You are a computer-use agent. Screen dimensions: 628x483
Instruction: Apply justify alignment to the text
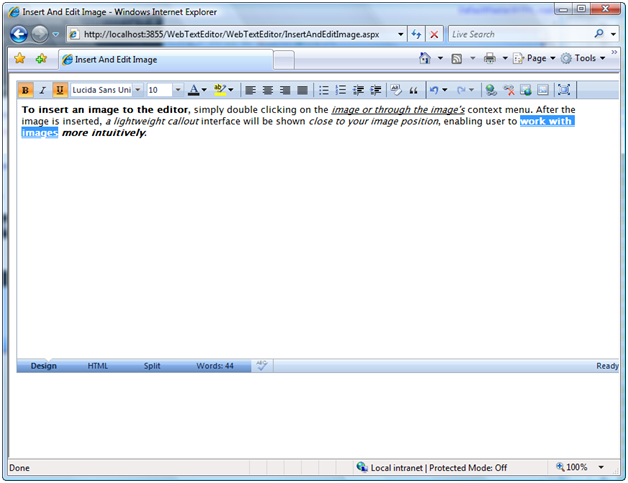coord(301,90)
